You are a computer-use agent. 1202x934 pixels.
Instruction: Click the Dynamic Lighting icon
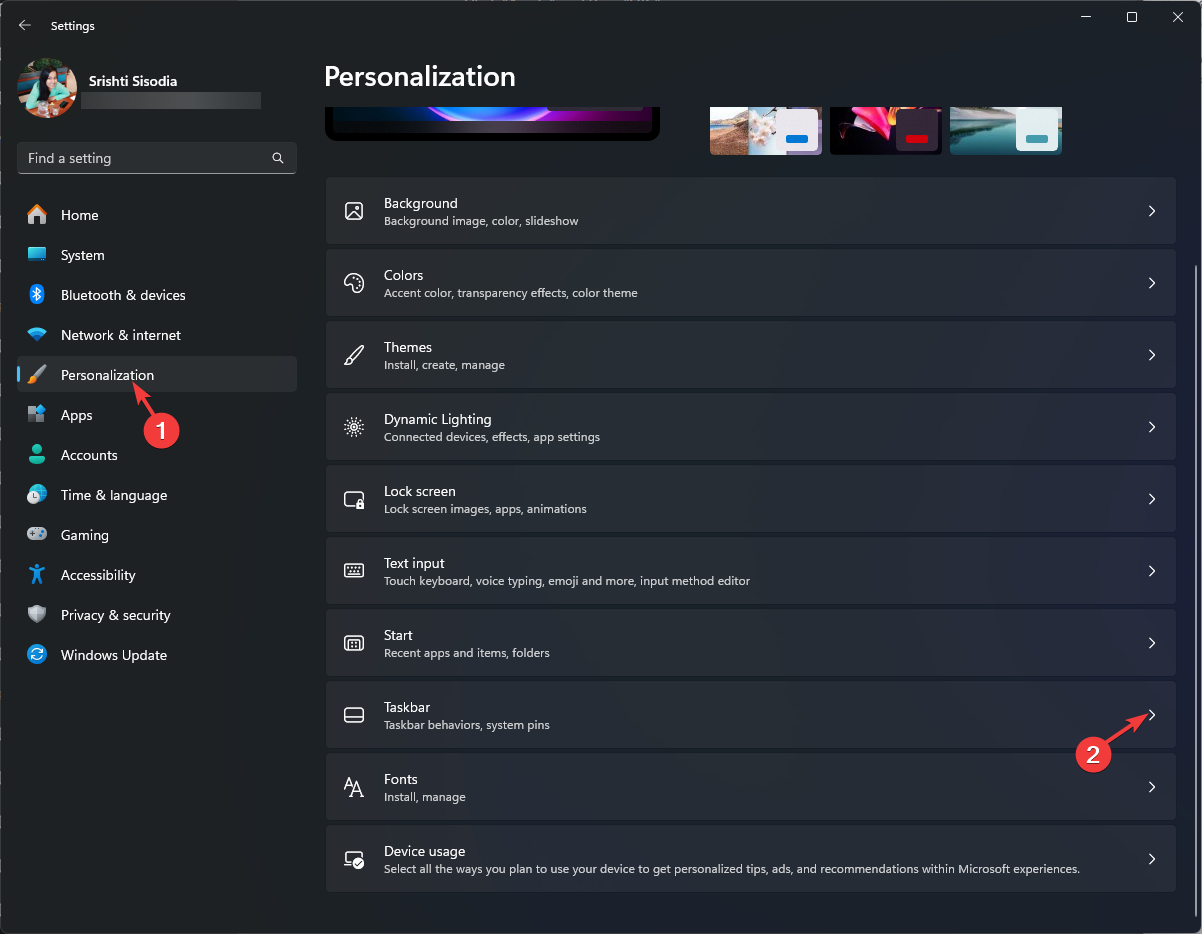tap(354, 427)
